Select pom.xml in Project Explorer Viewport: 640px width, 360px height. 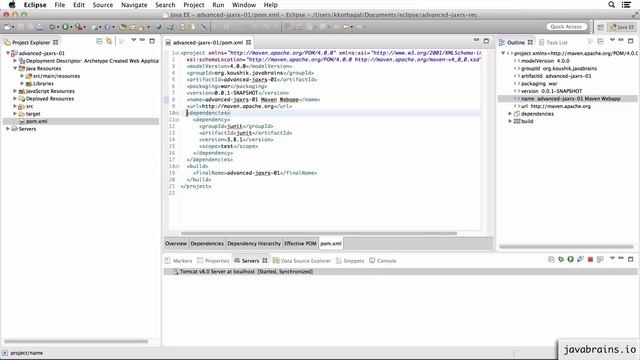36,121
